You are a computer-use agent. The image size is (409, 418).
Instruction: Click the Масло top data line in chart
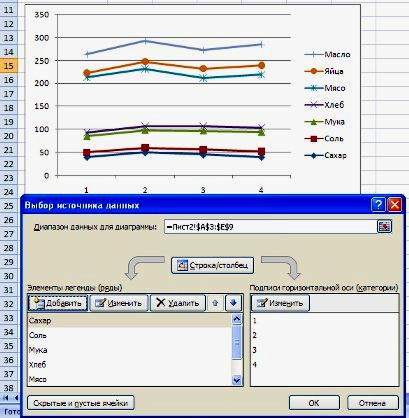pyautogui.click(x=174, y=46)
